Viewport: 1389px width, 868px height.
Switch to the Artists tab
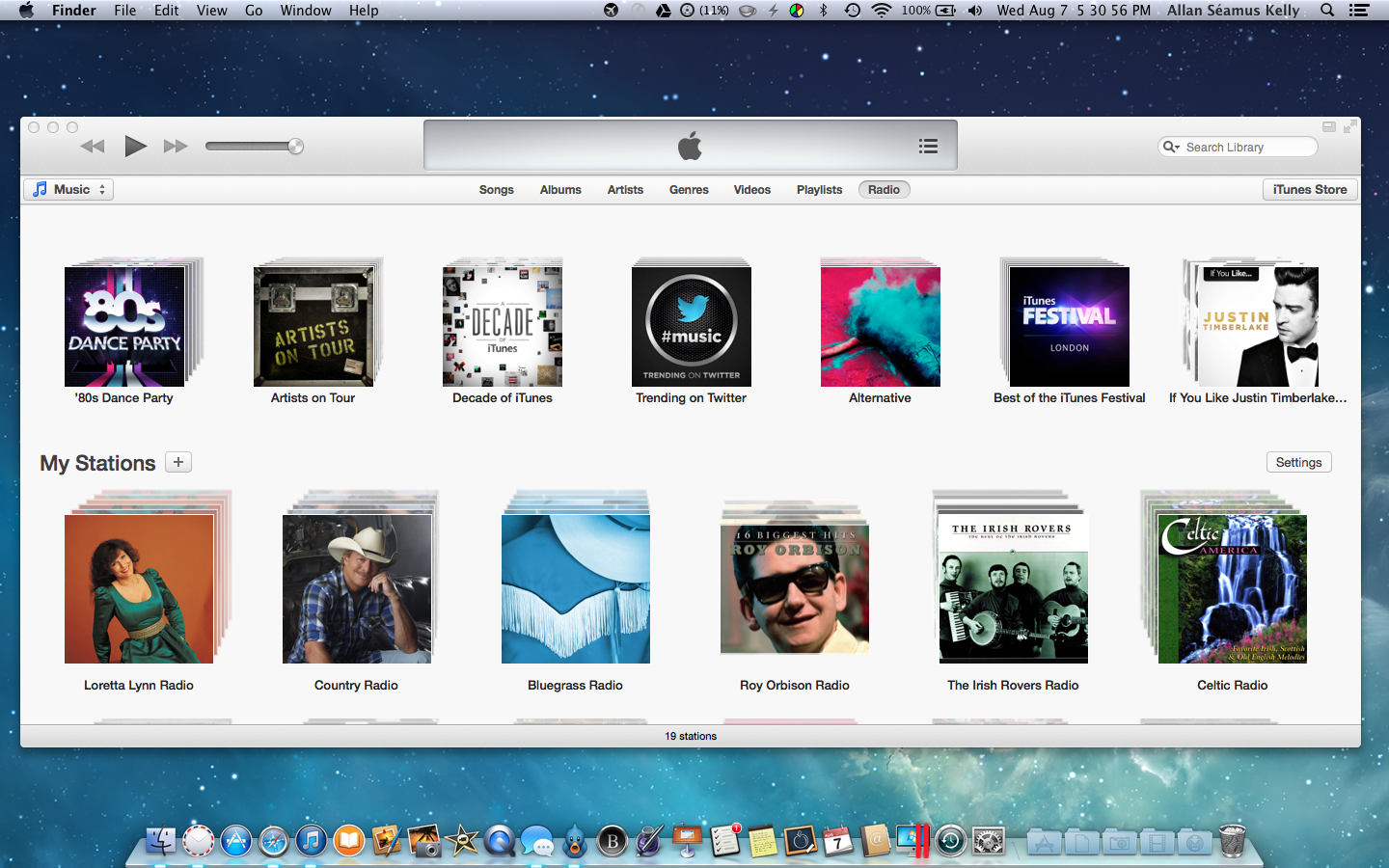pyautogui.click(x=625, y=190)
